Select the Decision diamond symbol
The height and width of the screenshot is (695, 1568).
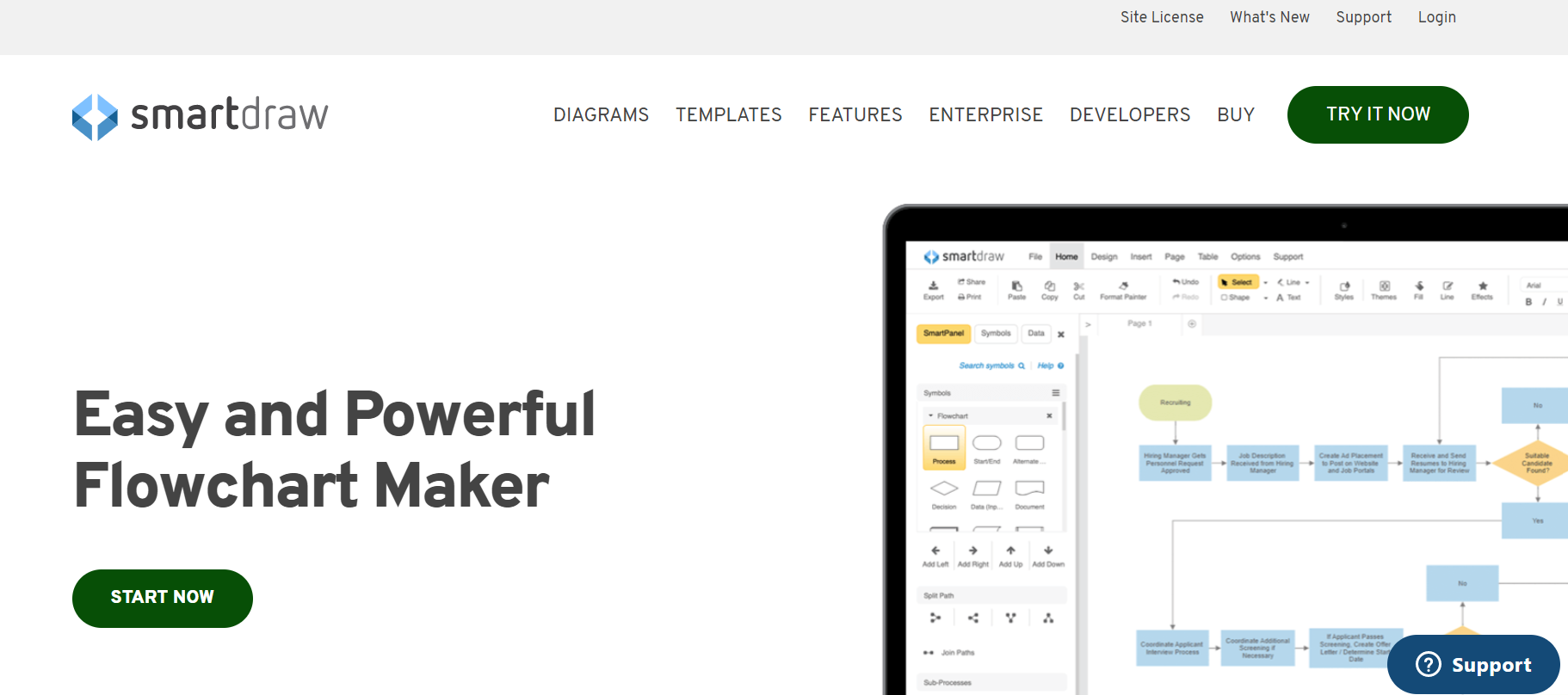944,494
